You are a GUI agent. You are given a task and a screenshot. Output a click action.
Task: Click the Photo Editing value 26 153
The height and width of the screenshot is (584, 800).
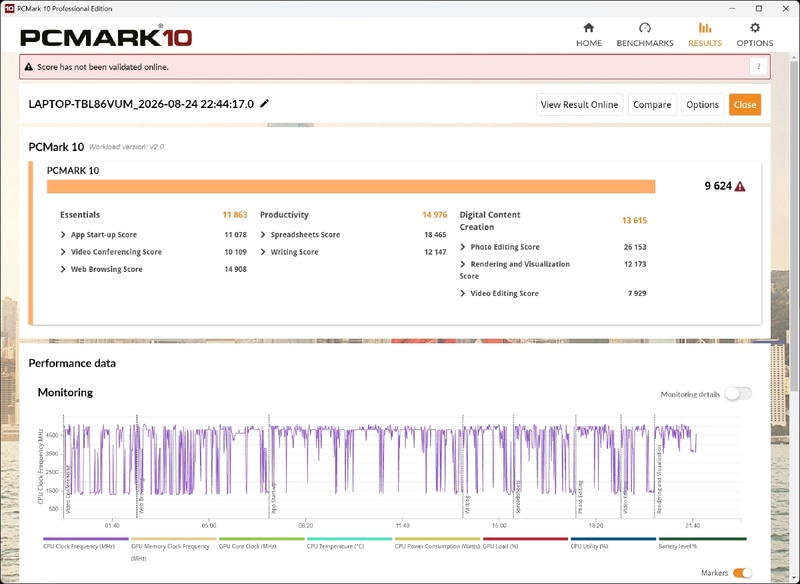click(635, 247)
